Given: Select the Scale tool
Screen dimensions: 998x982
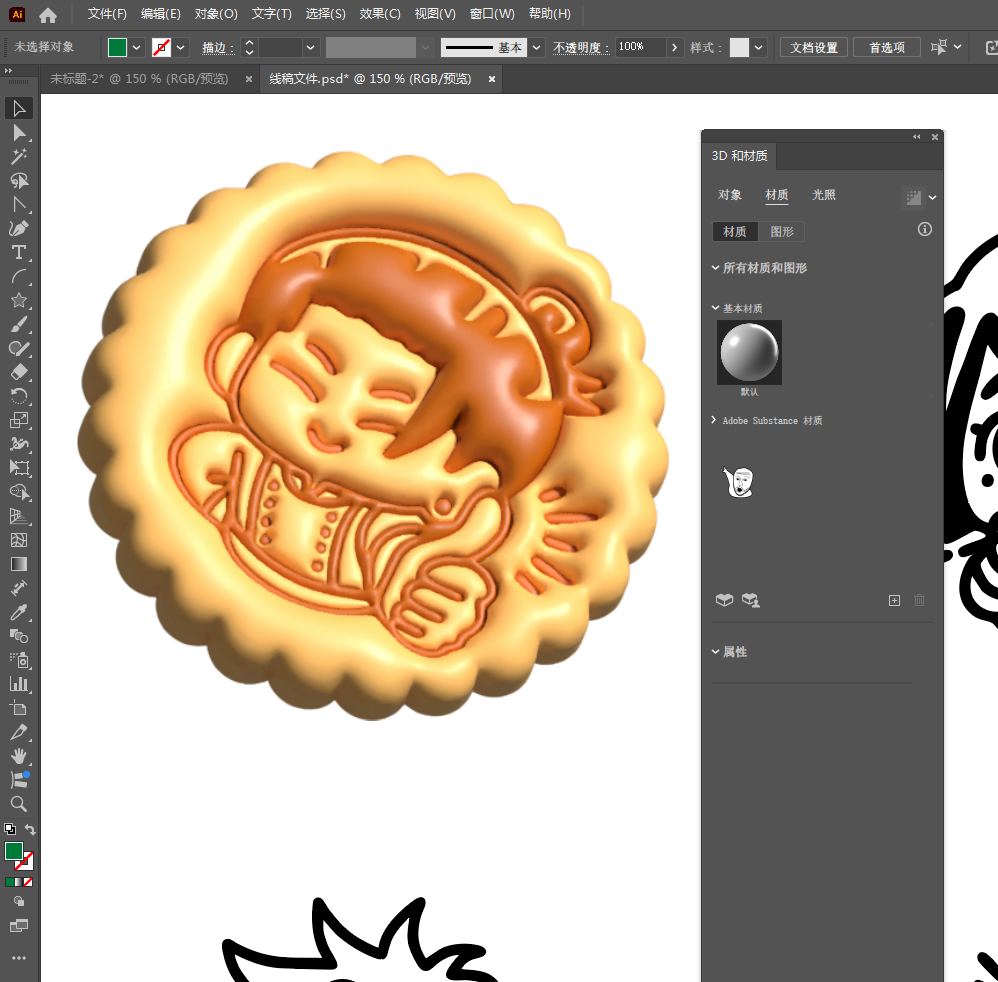Looking at the screenshot, I should (x=19, y=420).
